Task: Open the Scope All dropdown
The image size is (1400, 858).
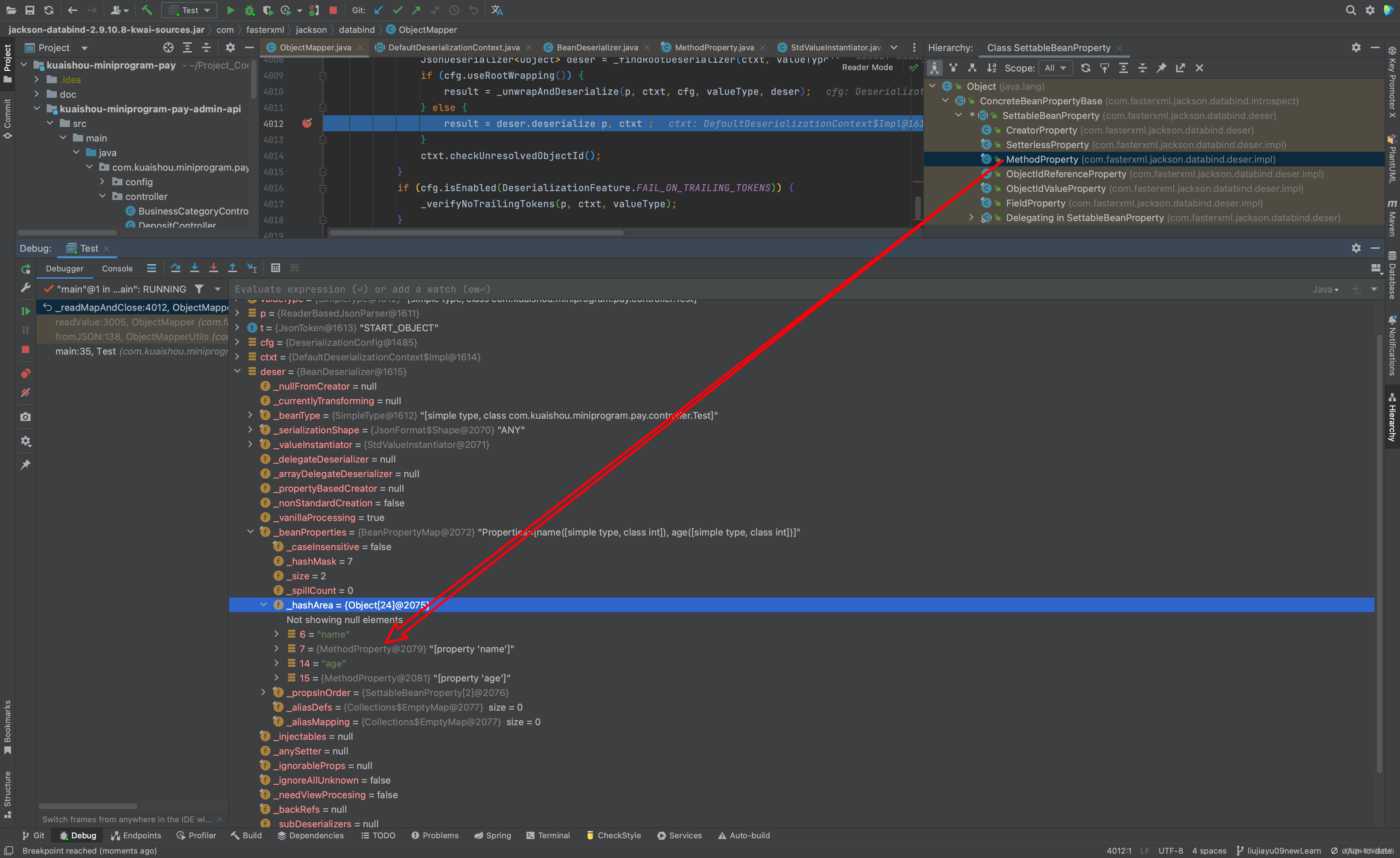Action: click(x=1055, y=67)
